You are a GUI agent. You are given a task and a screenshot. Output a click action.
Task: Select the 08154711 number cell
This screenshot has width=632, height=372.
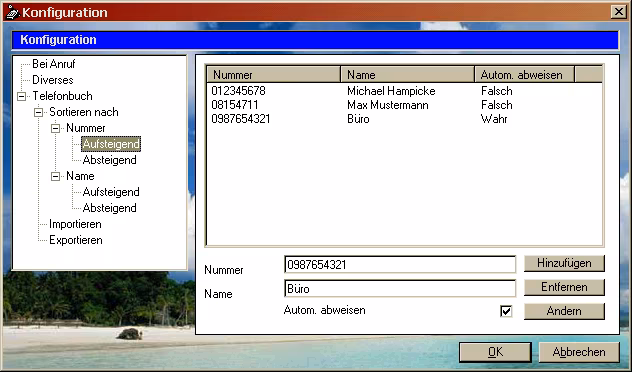click(x=235, y=105)
